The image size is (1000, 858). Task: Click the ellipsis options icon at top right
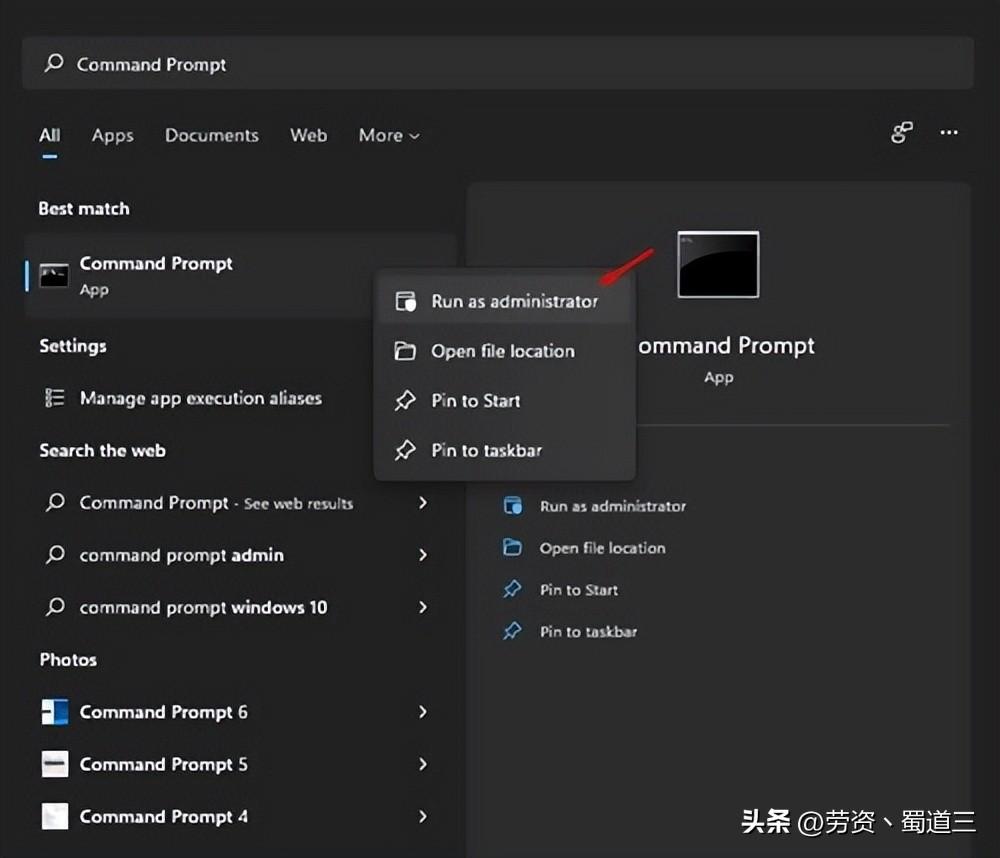click(950, 134)
